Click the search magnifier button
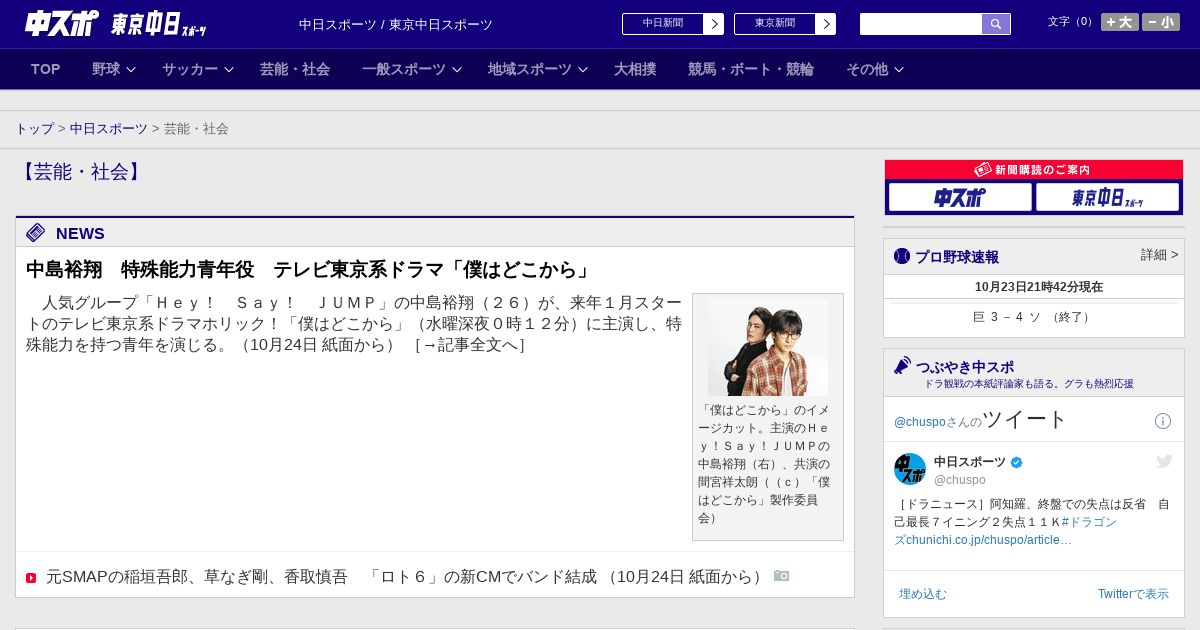Screen dimensions: 1200x630 point(996,24)
